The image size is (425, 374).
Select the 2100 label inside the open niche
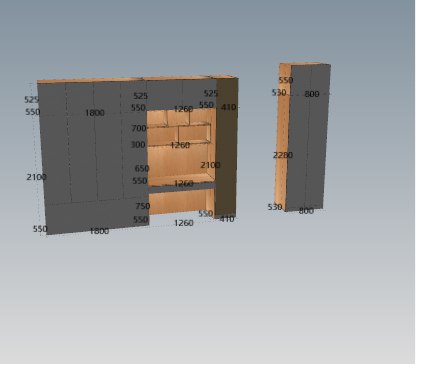(x=210, y=165)
